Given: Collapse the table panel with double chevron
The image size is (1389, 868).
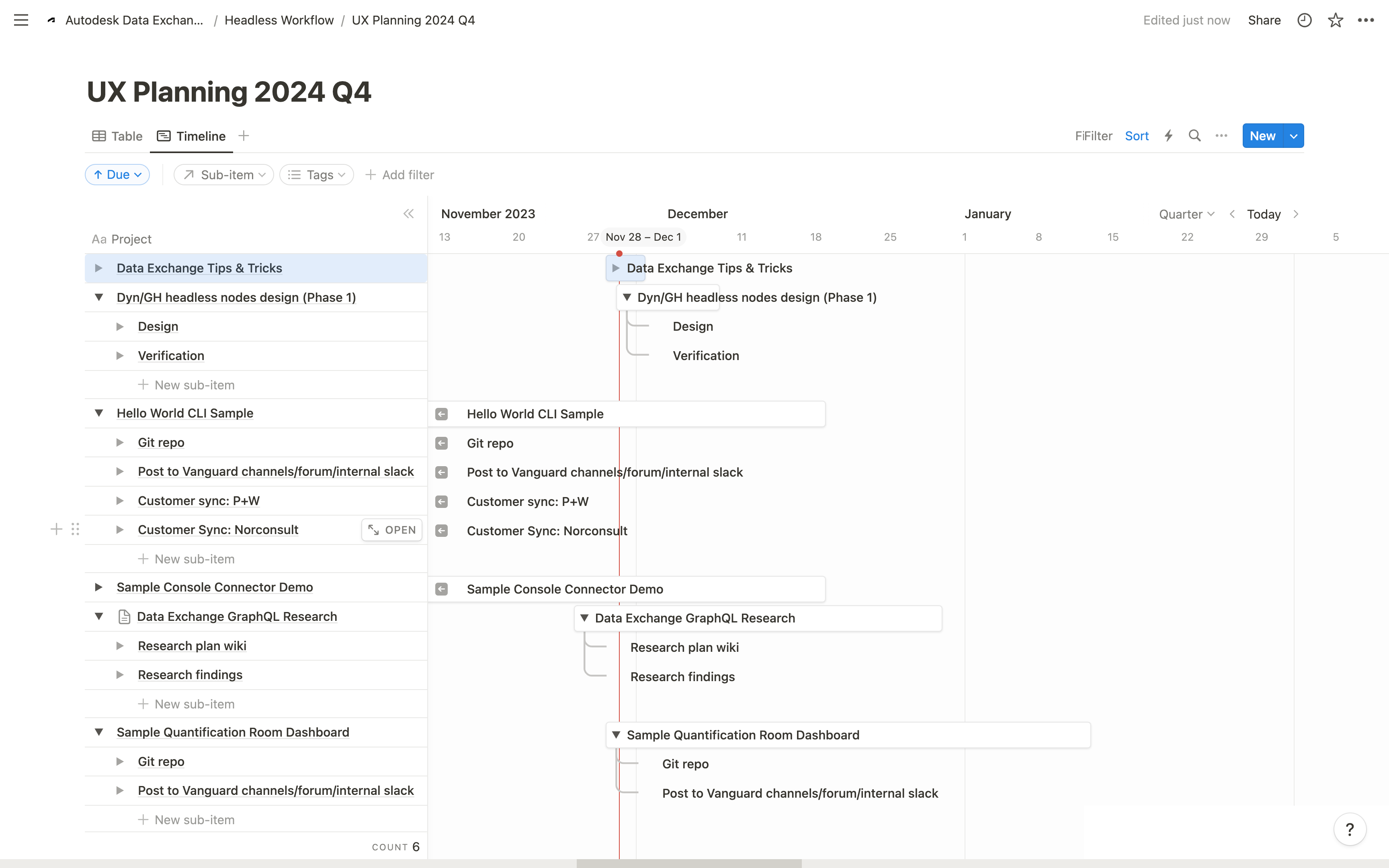Looking at the screenshot, I should coord(409,214).
